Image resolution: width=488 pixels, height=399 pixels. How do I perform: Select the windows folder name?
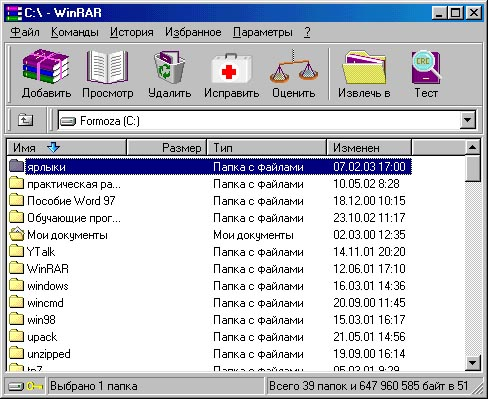(x=48, y=286)
